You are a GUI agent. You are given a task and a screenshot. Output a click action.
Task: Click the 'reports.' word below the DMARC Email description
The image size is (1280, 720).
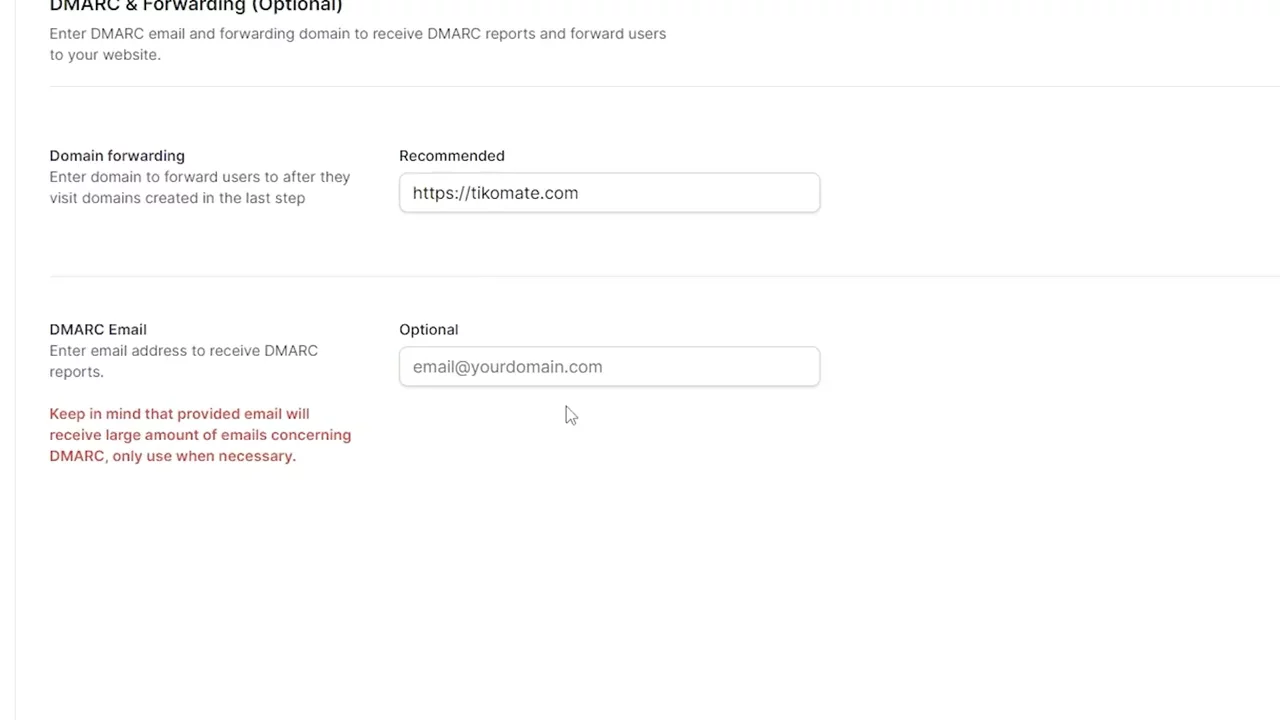coord(76,372)
